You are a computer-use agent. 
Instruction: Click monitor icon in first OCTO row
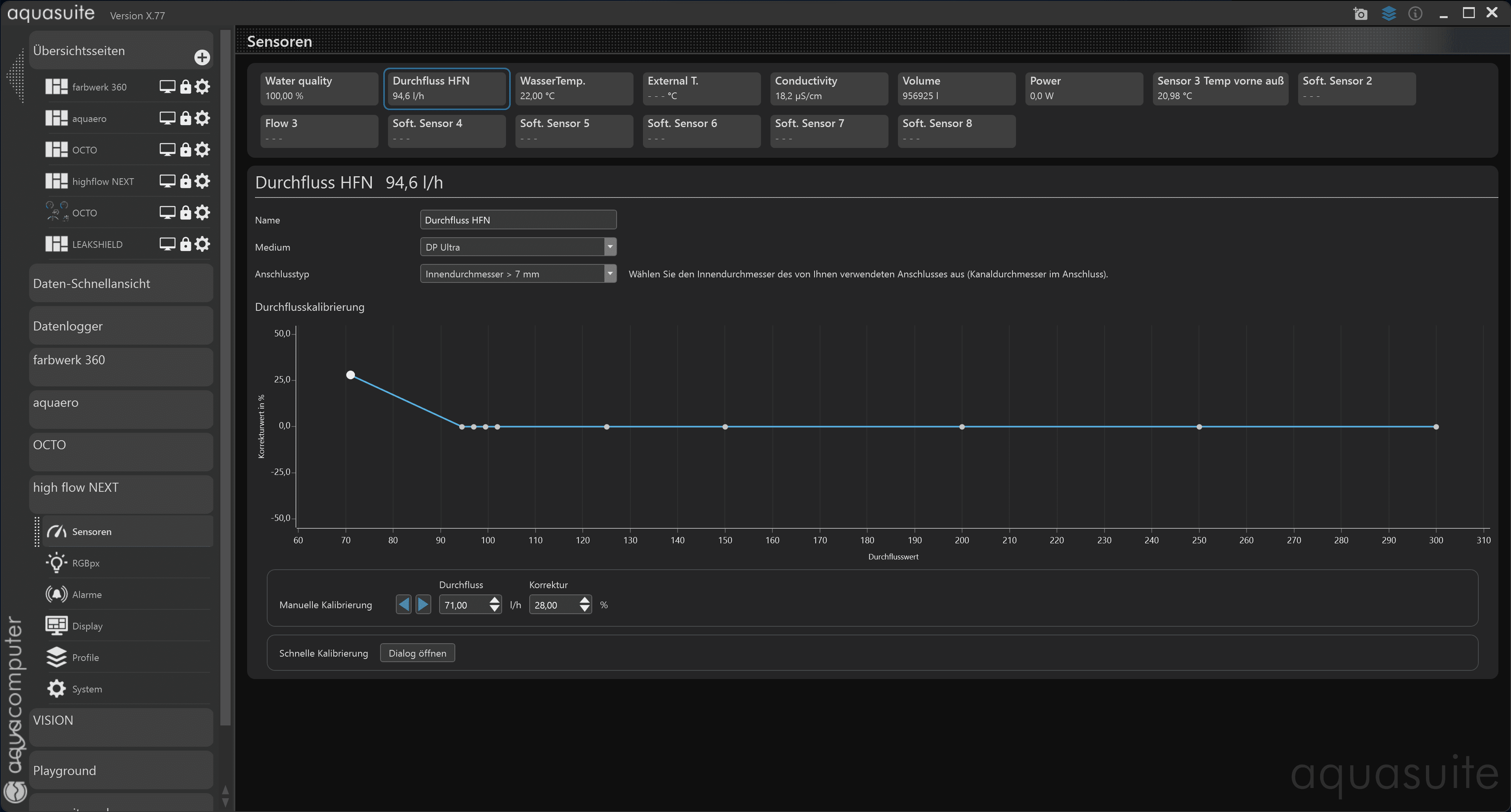[x=167, y=149]
